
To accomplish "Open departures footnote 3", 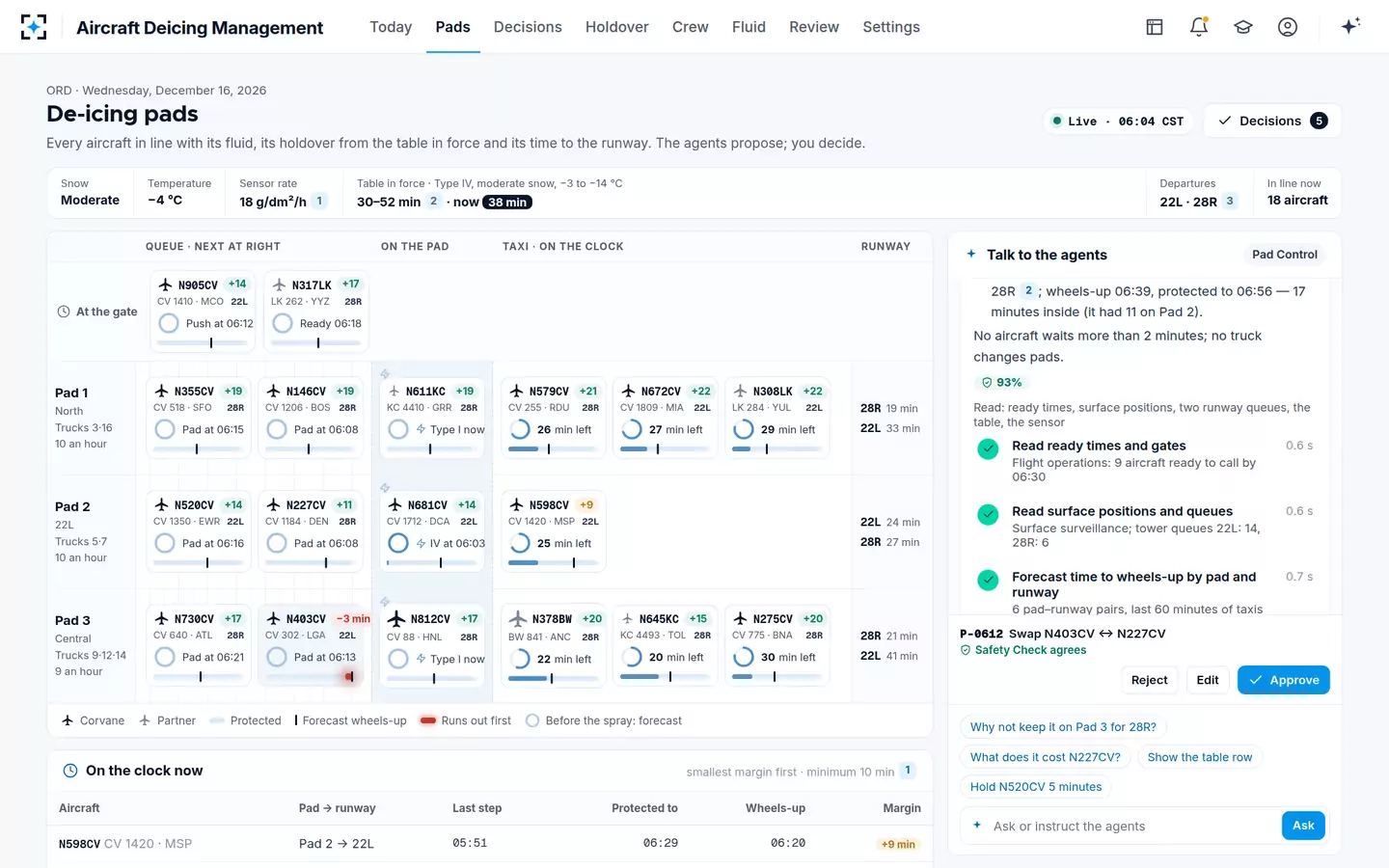I will pos(1230,201).
